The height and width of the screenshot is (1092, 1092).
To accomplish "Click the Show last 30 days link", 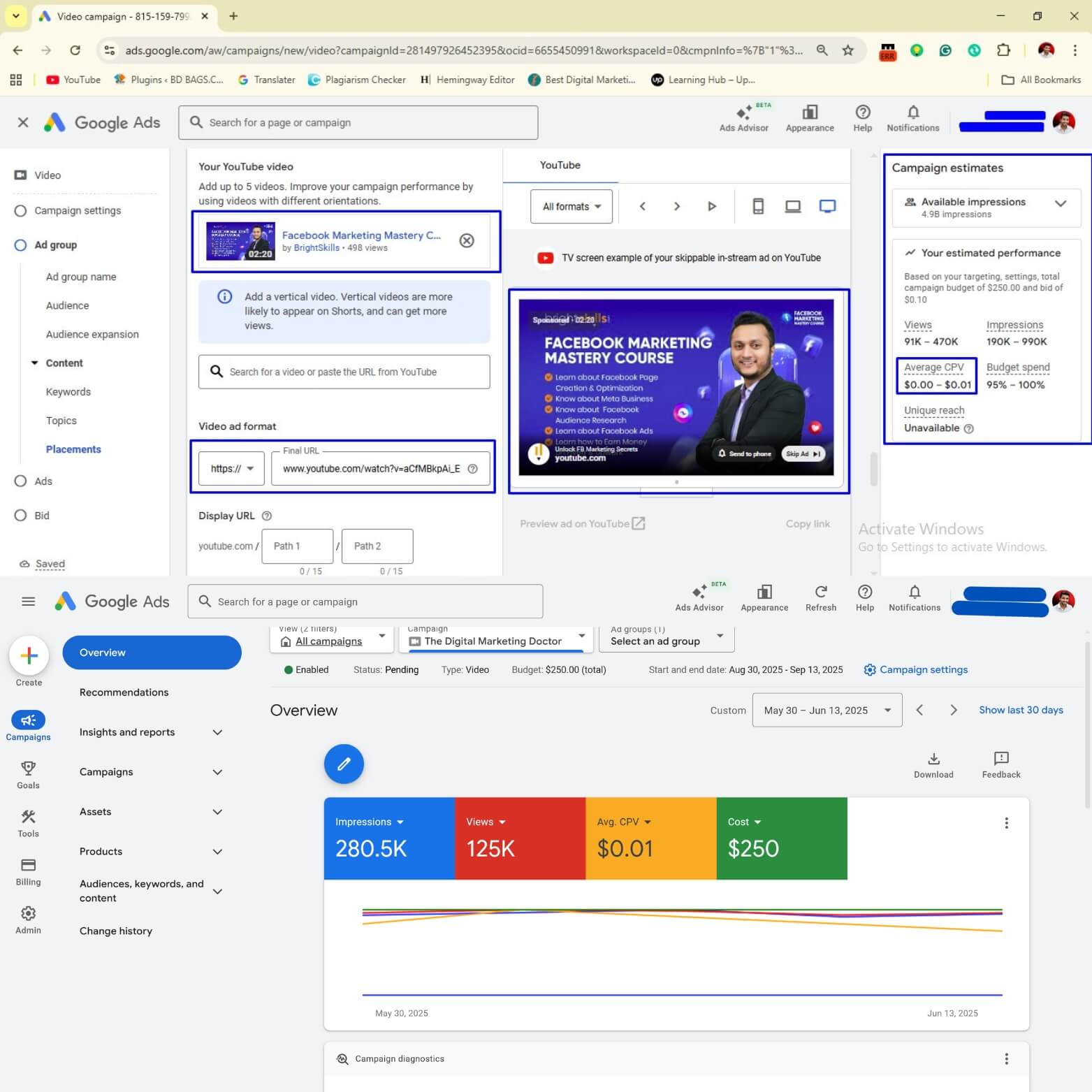I will click(x=1021, y=710).
